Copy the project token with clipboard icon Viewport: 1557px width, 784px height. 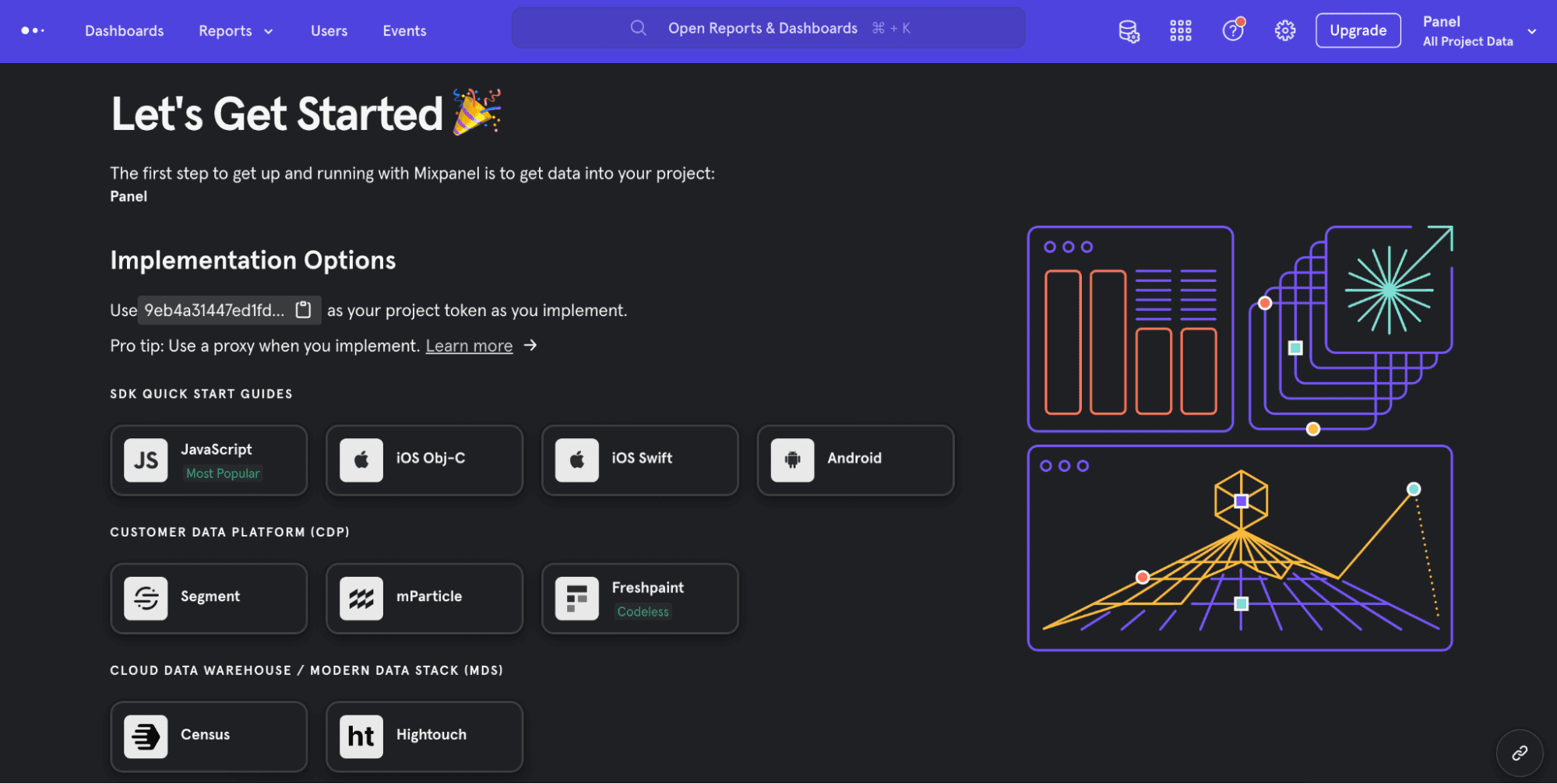coord(304,310)
